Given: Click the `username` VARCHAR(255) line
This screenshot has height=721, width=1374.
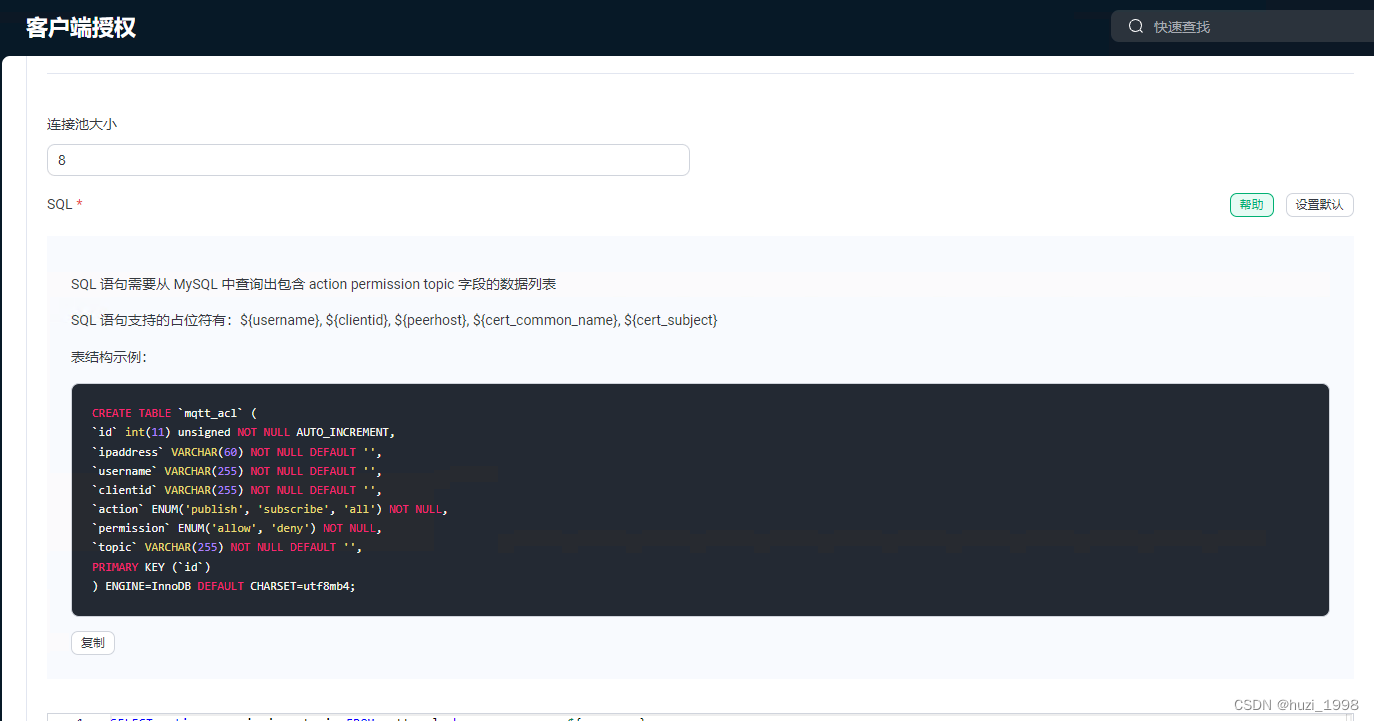Looking at the screenshot, I should click(237, 471).
